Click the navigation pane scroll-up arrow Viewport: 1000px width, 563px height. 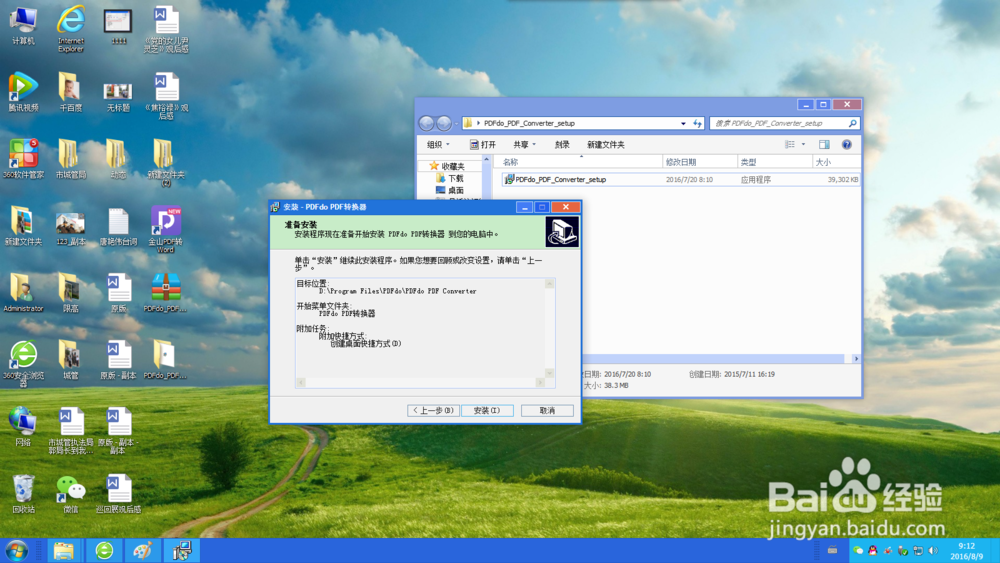tap(487, 159)
